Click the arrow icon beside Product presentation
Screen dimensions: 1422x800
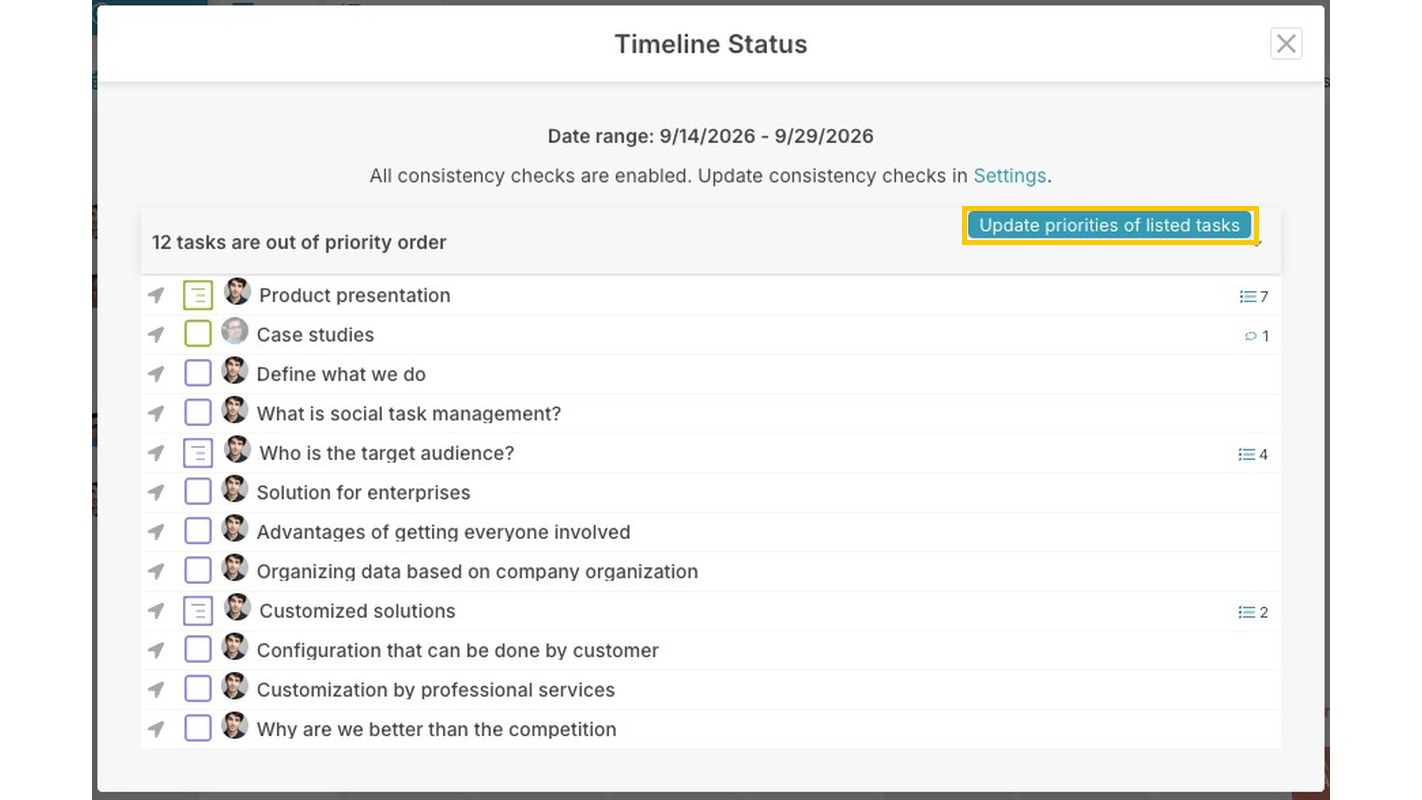coord(156,295)
